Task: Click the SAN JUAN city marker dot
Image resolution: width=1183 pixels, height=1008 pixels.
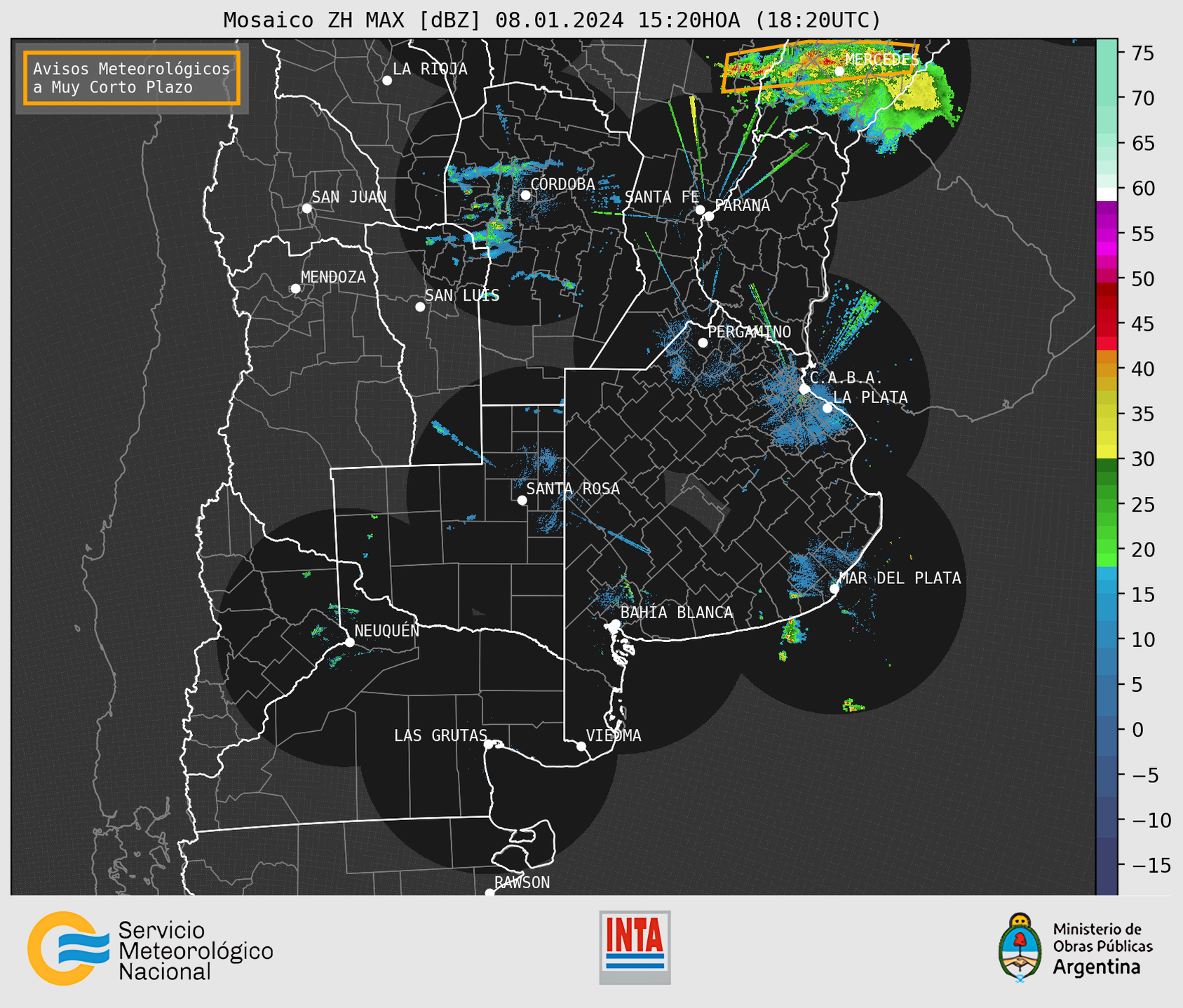Action: 306,208
